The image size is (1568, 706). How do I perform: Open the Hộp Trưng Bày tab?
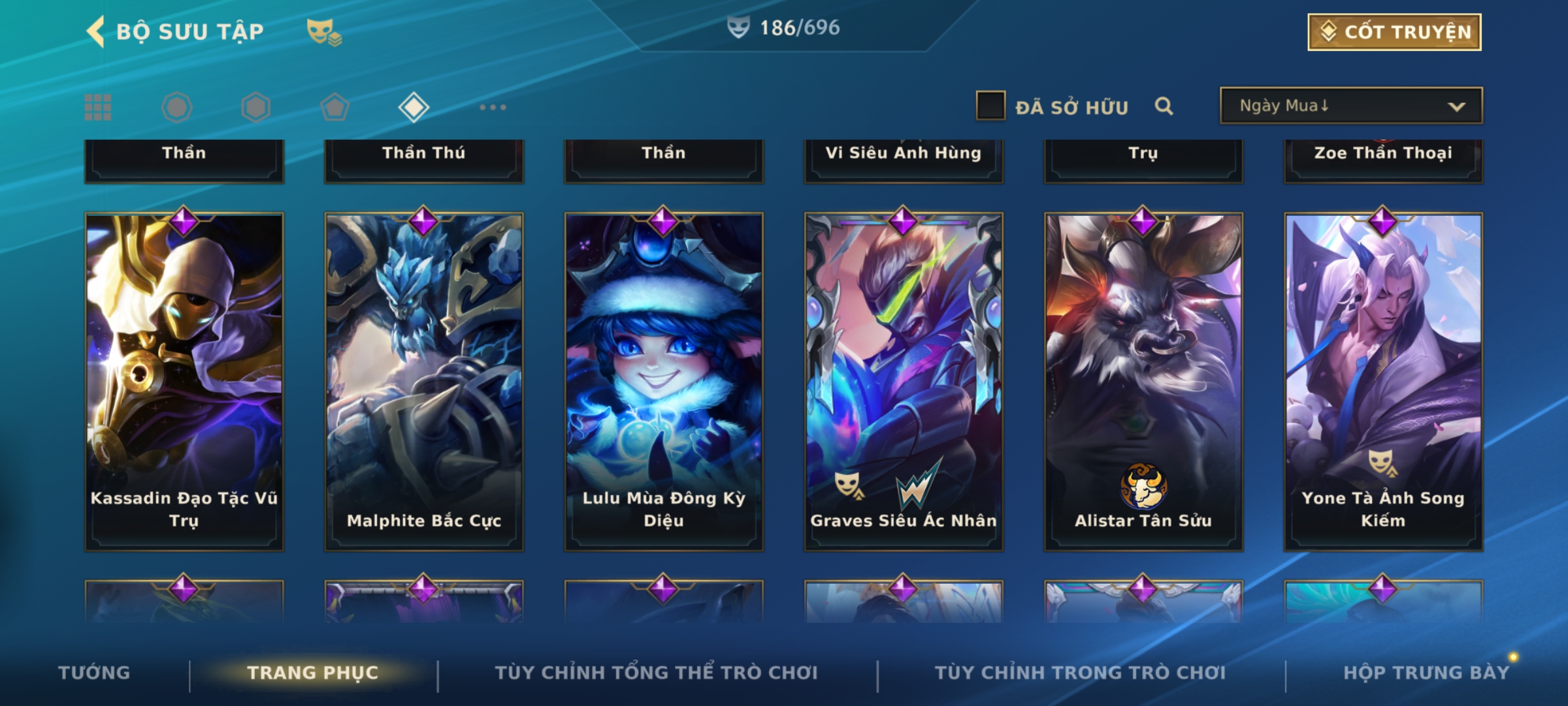[1427, 673]
